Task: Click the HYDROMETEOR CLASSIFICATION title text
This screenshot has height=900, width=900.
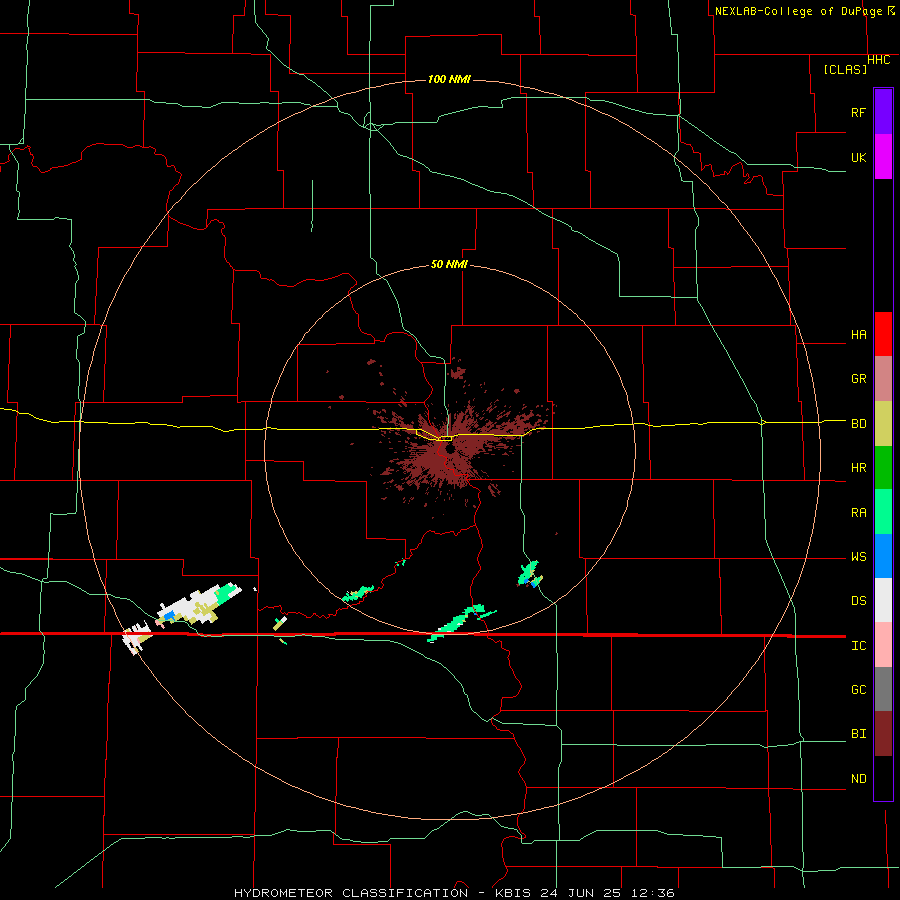Action: [351, 893]
